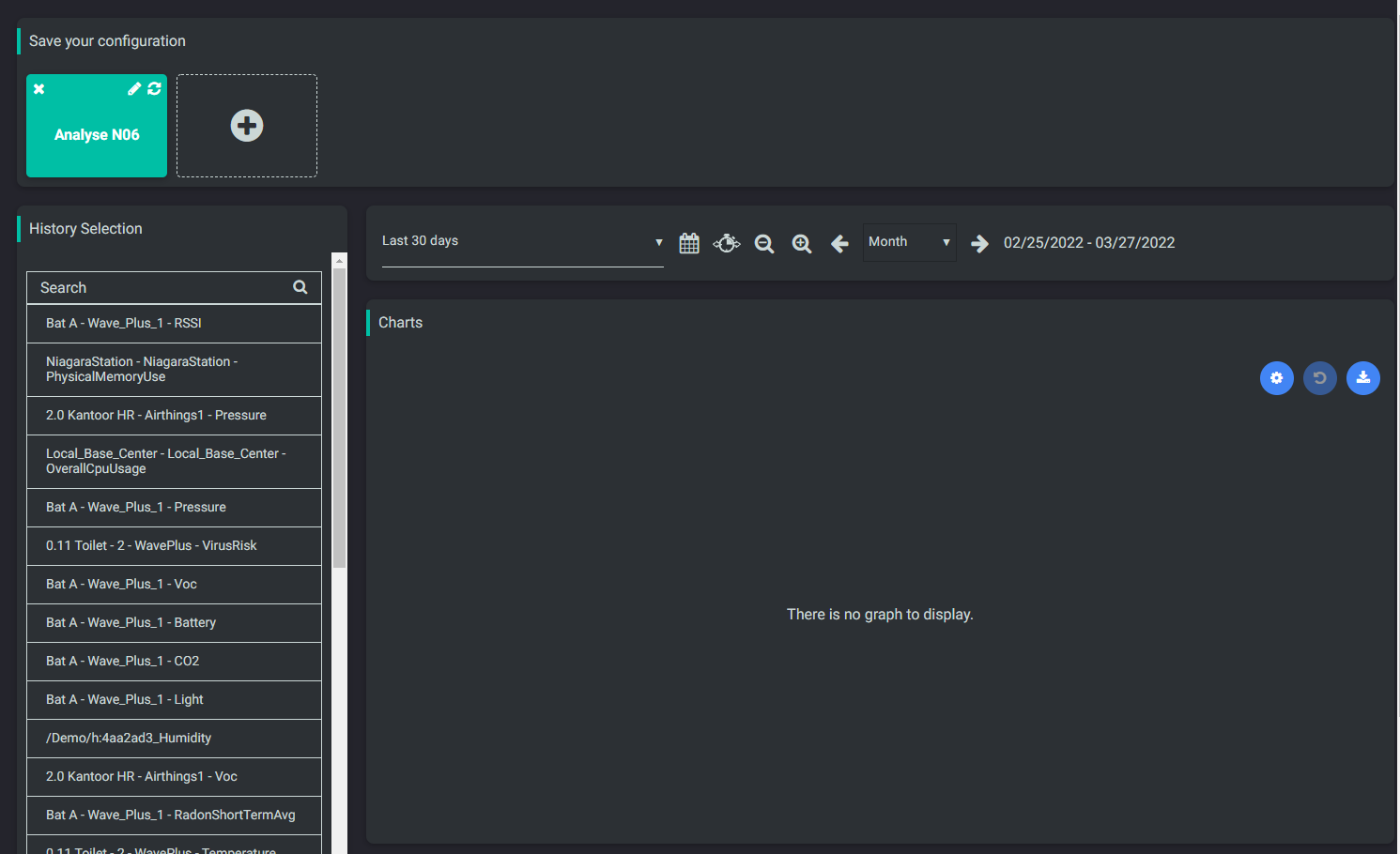Go to next period with right arrow

pos(979,244)
